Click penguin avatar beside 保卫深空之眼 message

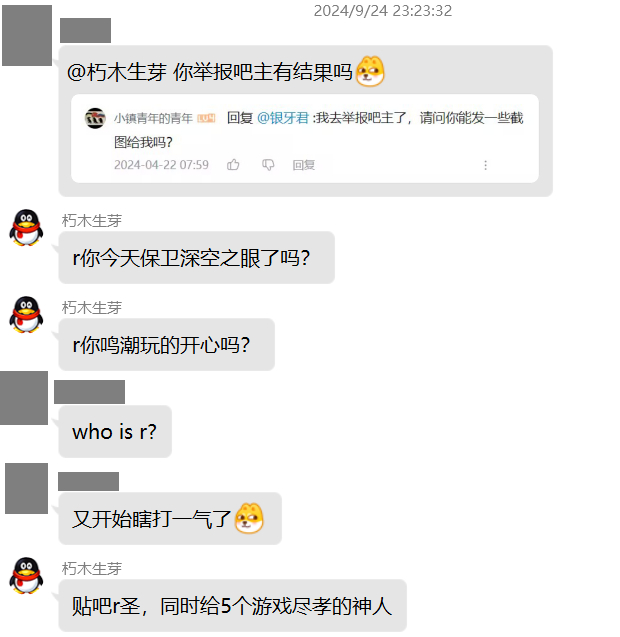point(26,228)
